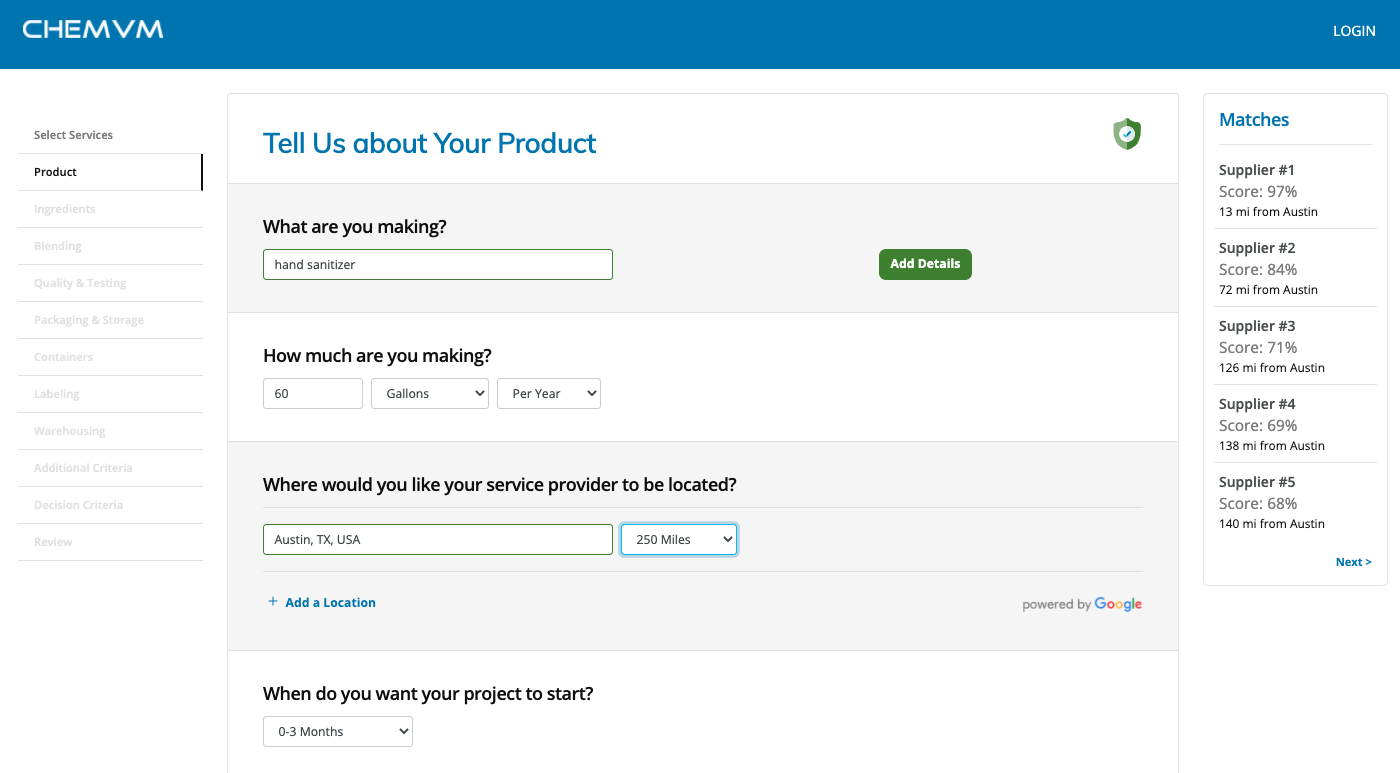Open the Ingredients step in sidebar
This screenshot has width=1400, height=773.
tap(64, 209)
